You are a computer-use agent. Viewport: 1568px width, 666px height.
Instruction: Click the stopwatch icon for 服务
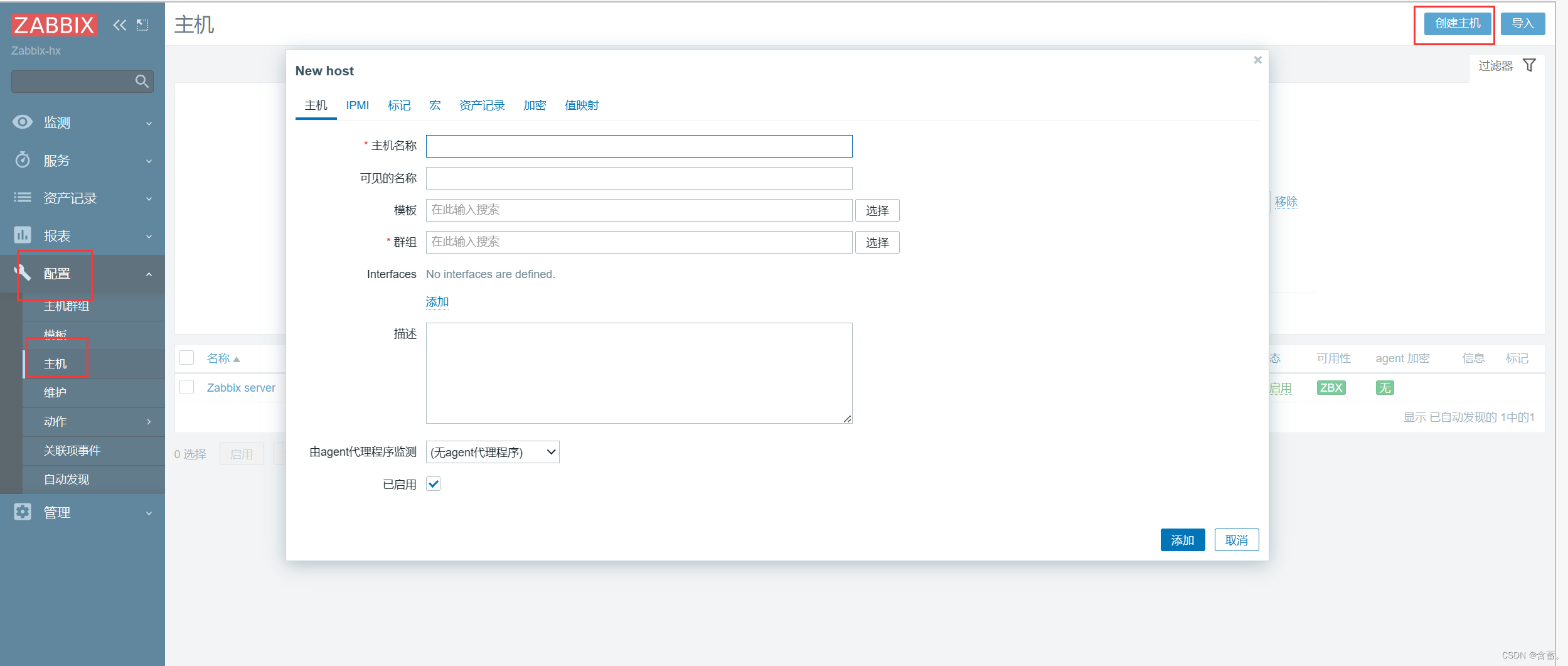23,159
